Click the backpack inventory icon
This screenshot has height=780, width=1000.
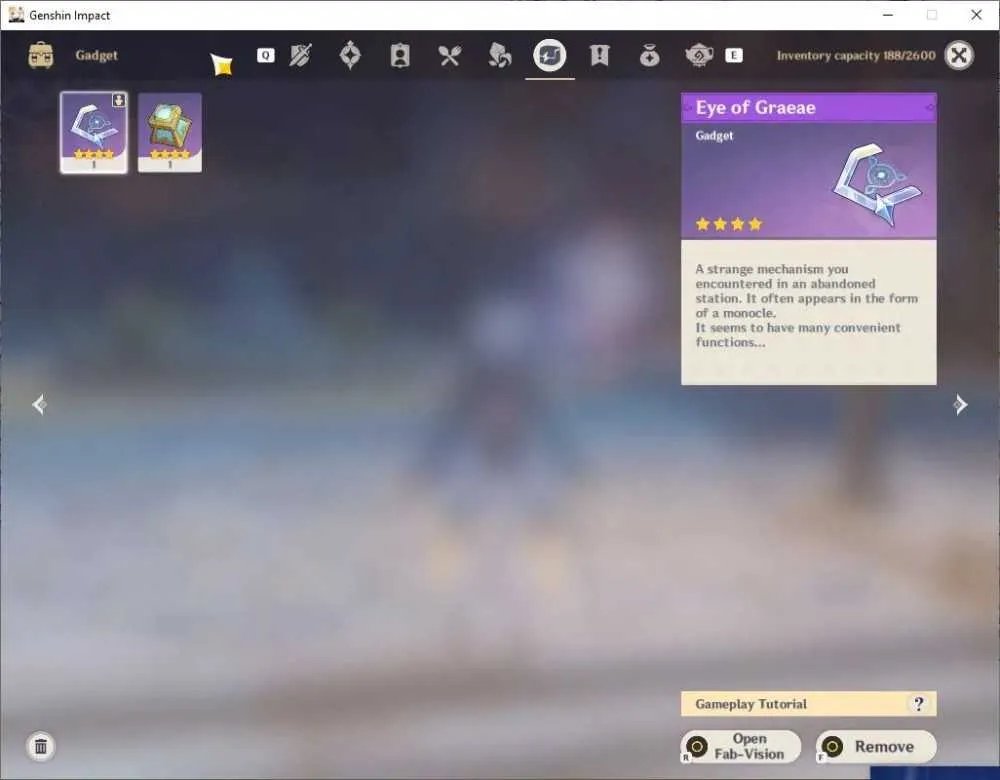tap(41, 55)
